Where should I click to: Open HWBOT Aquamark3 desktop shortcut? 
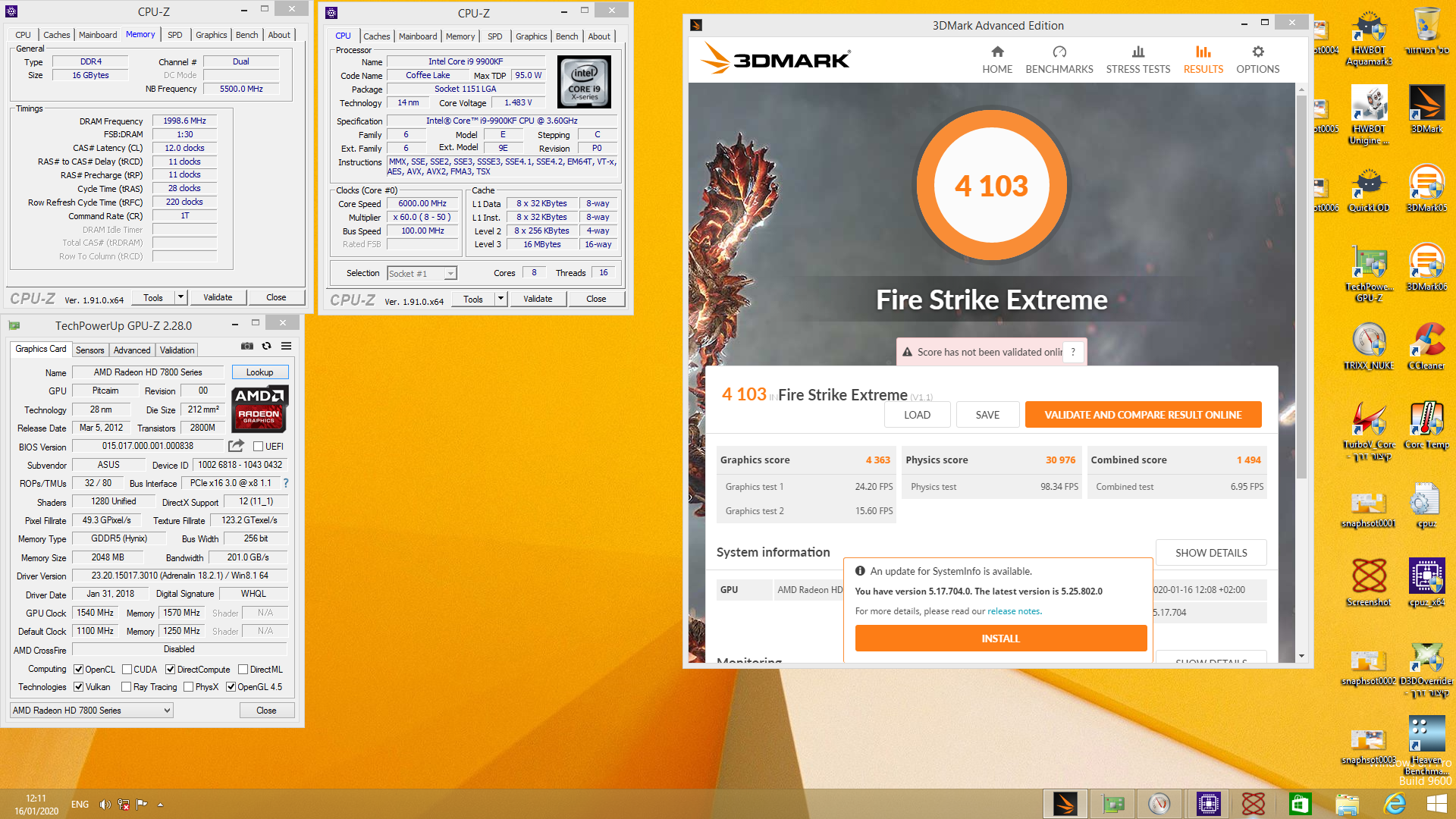tap(1369, 38)
